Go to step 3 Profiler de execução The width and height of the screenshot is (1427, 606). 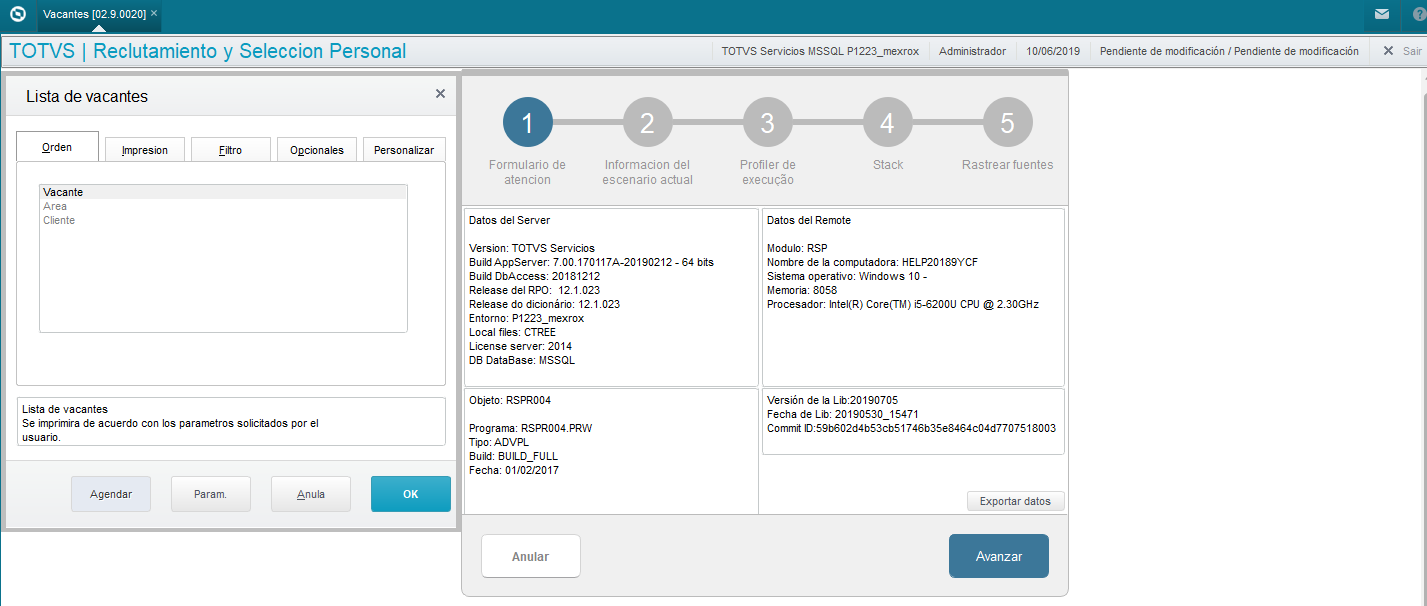point(768,123)
